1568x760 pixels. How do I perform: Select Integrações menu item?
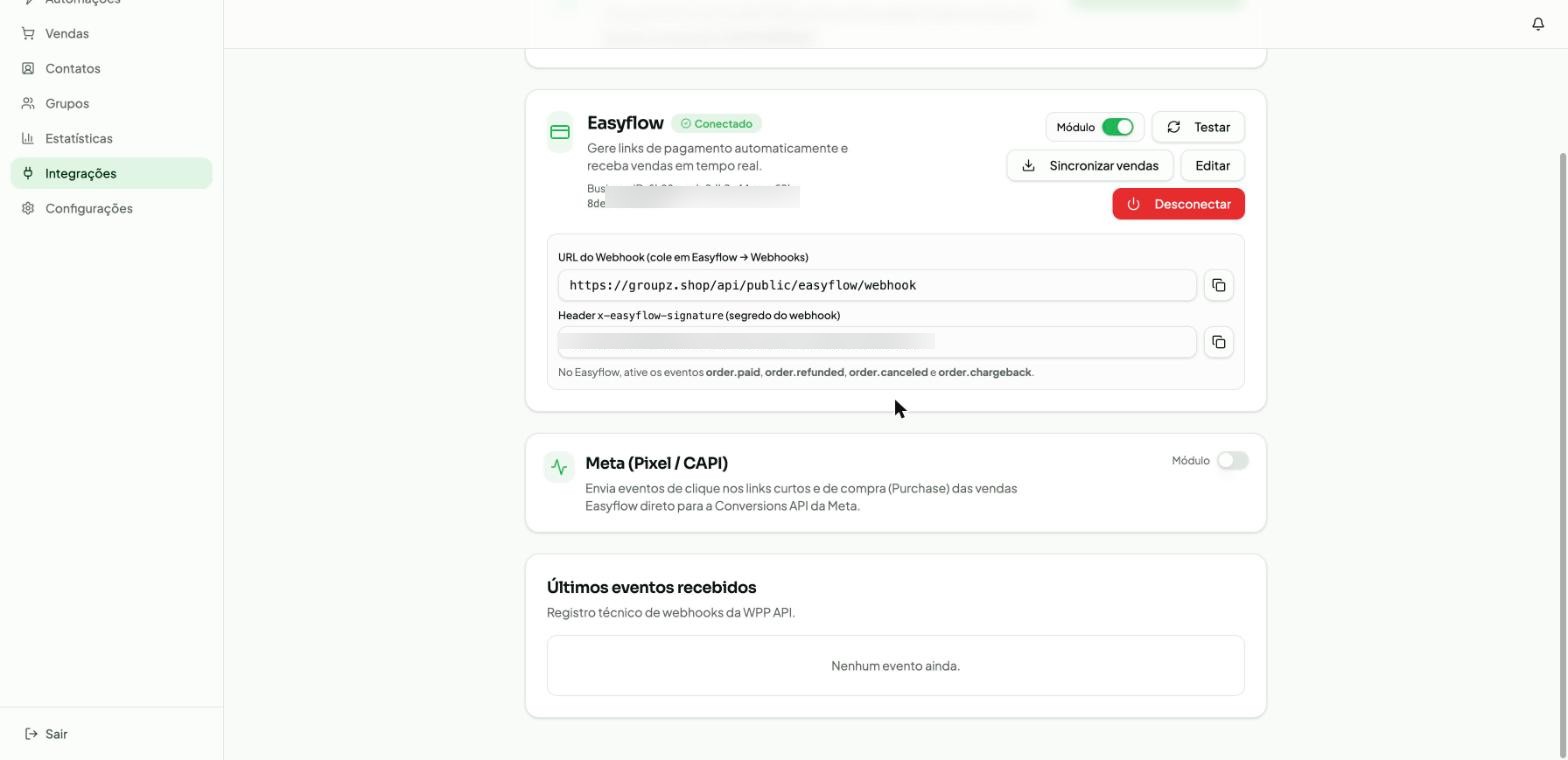point(111,173)
